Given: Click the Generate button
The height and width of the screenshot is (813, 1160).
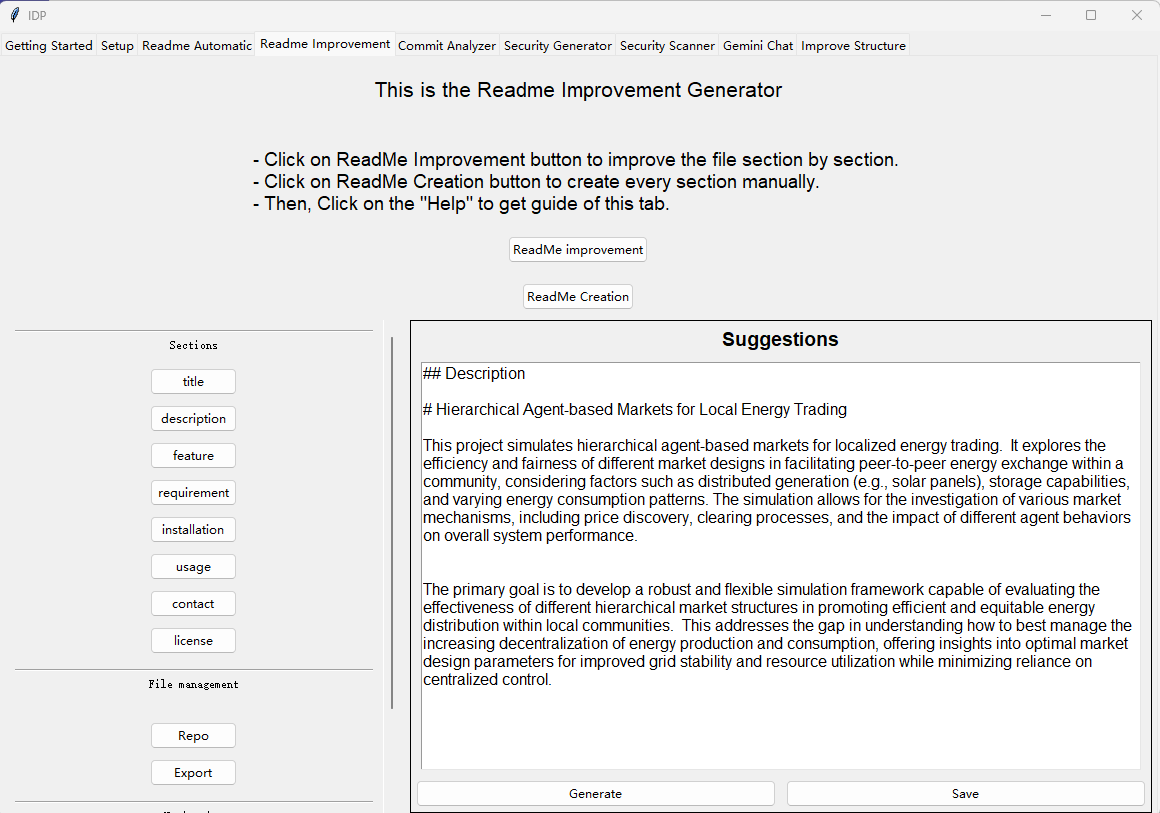Looking at the screenshot, I should point(596,794).
